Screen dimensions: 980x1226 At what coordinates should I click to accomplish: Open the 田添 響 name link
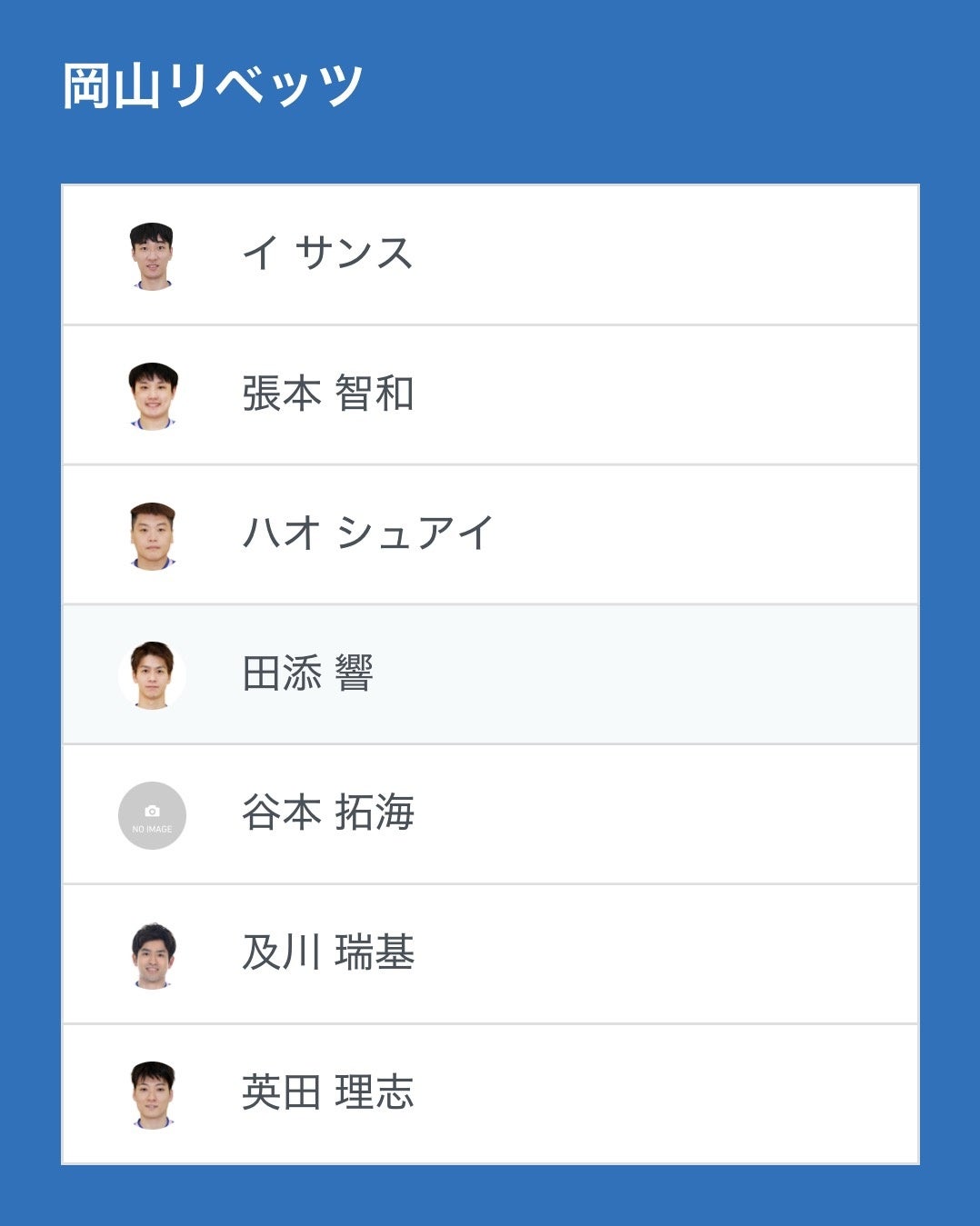pos(307,674)
